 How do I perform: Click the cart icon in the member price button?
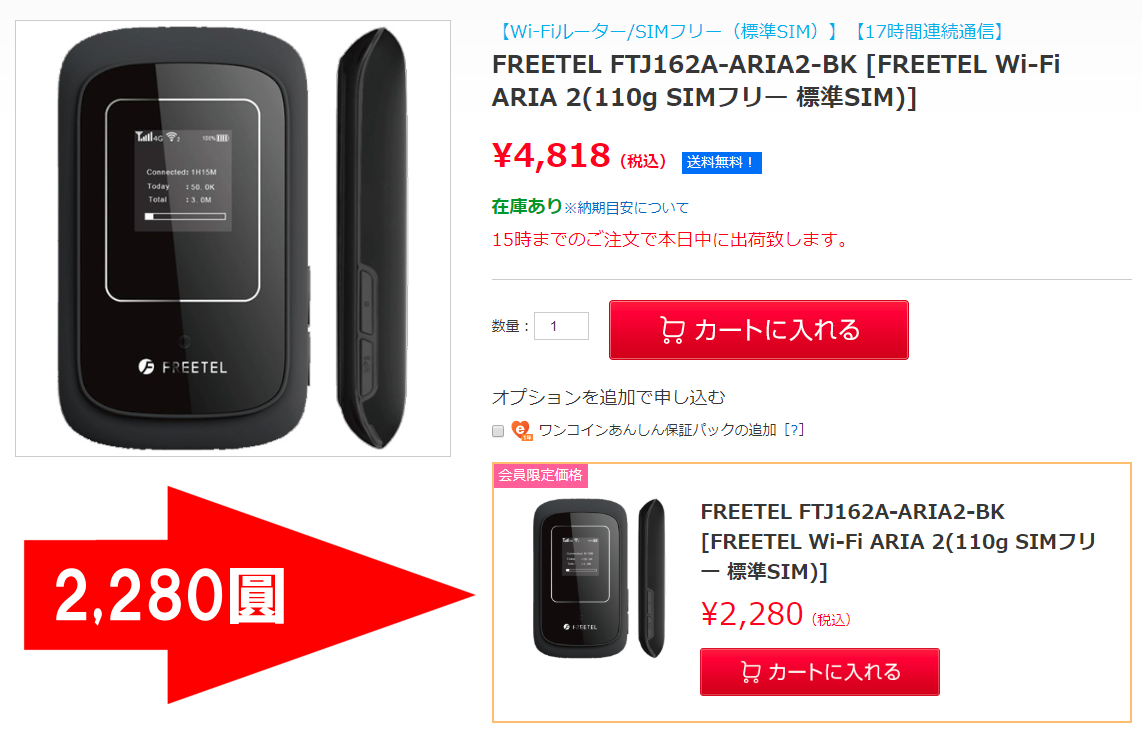coord(750,671)
